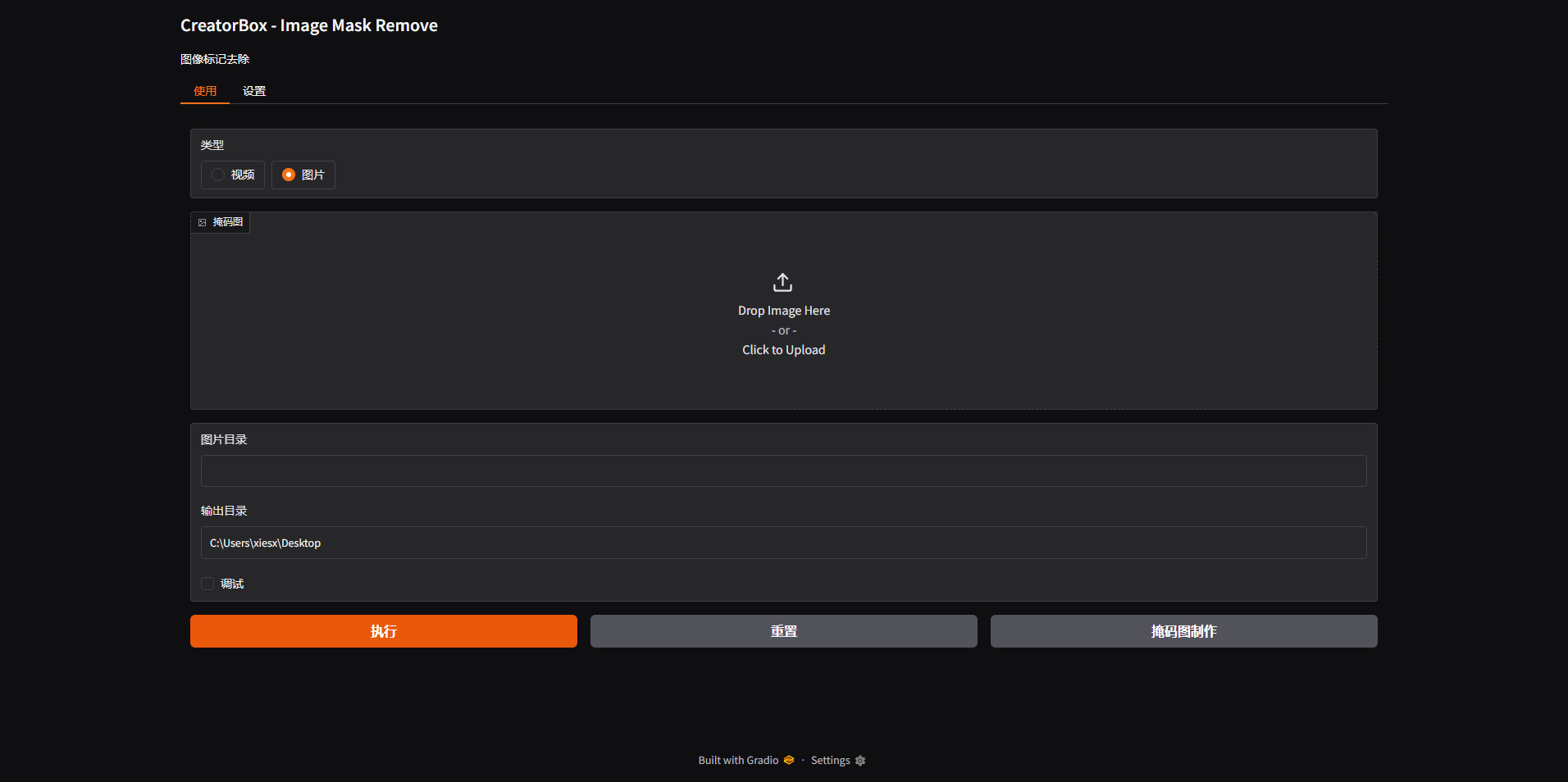Click the 图片目录 input field
Viewport: 1568px width, 782px height.
(784, 471)
